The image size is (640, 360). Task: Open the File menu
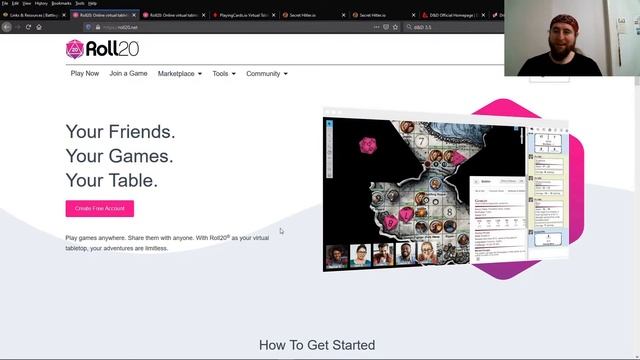[x=5, y=3]
